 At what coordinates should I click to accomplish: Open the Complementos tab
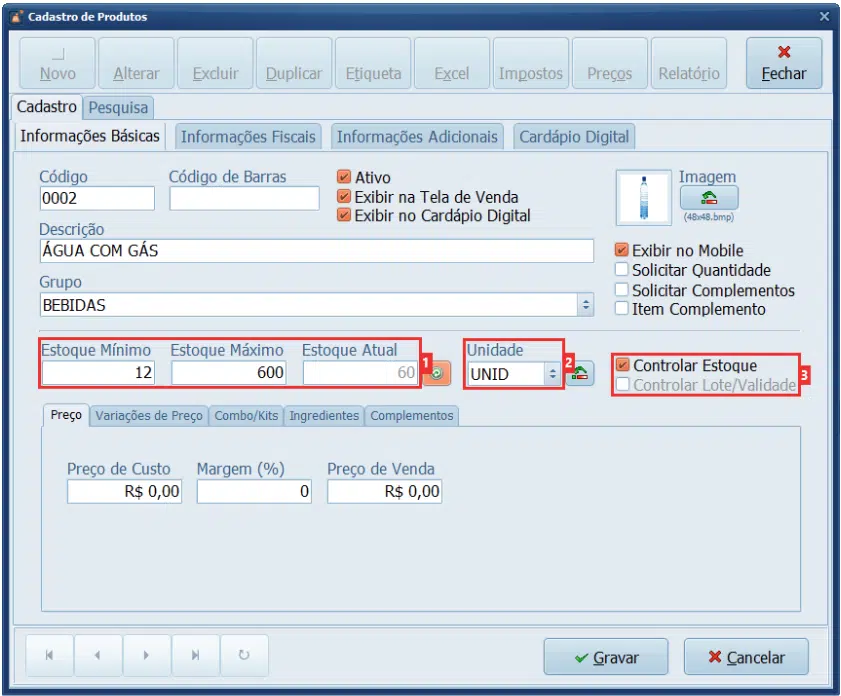[x=411, y=416]
